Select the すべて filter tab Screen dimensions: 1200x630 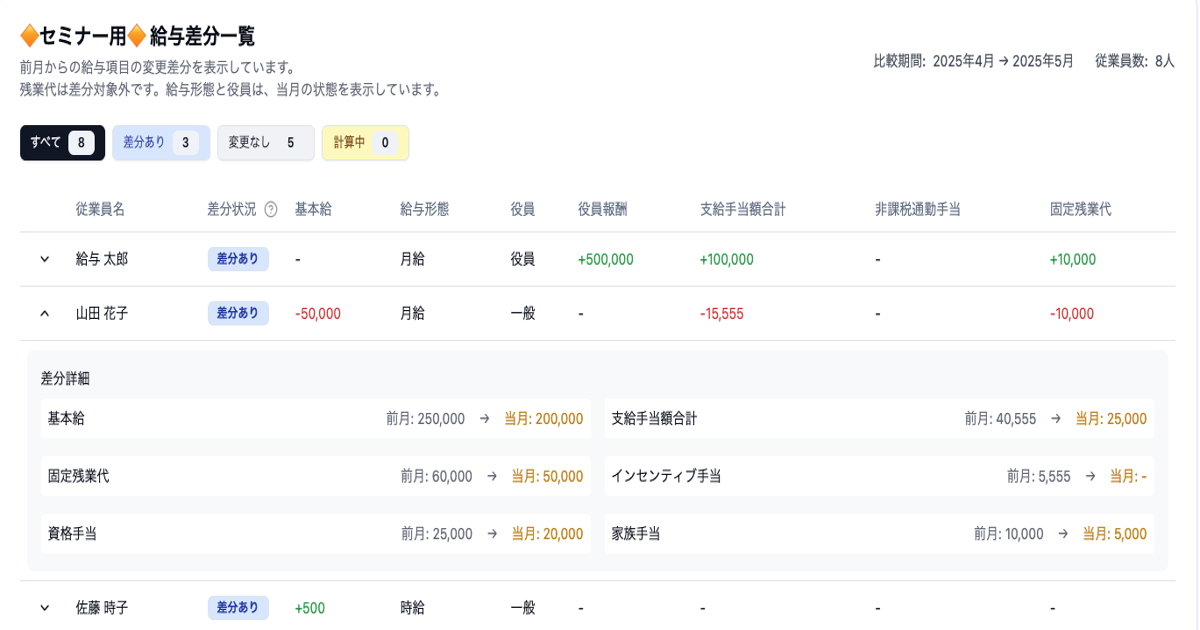click(62, 143)
